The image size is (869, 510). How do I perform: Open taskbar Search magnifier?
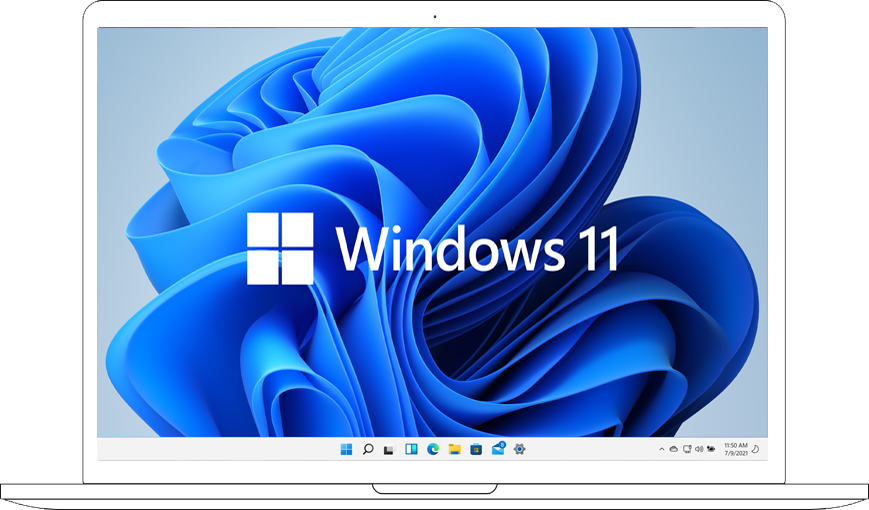pos(368,449)
